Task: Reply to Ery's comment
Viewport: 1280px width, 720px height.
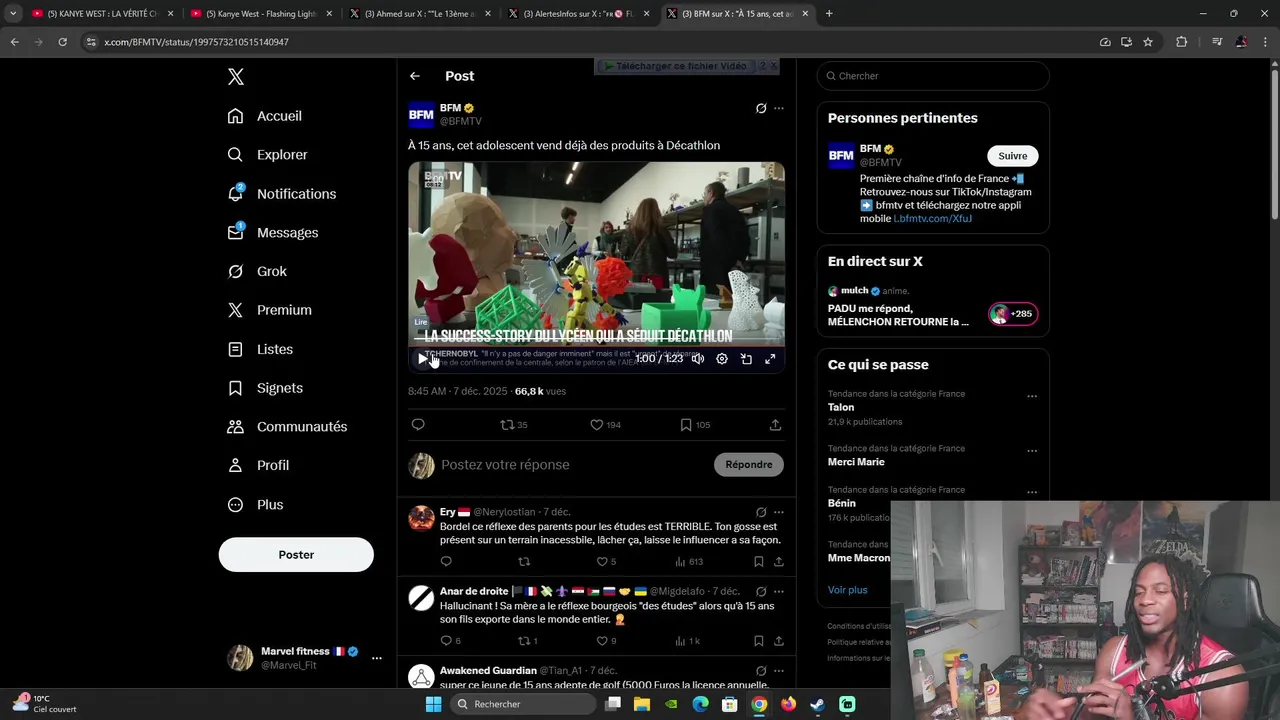Action: [x=446, y=562]
